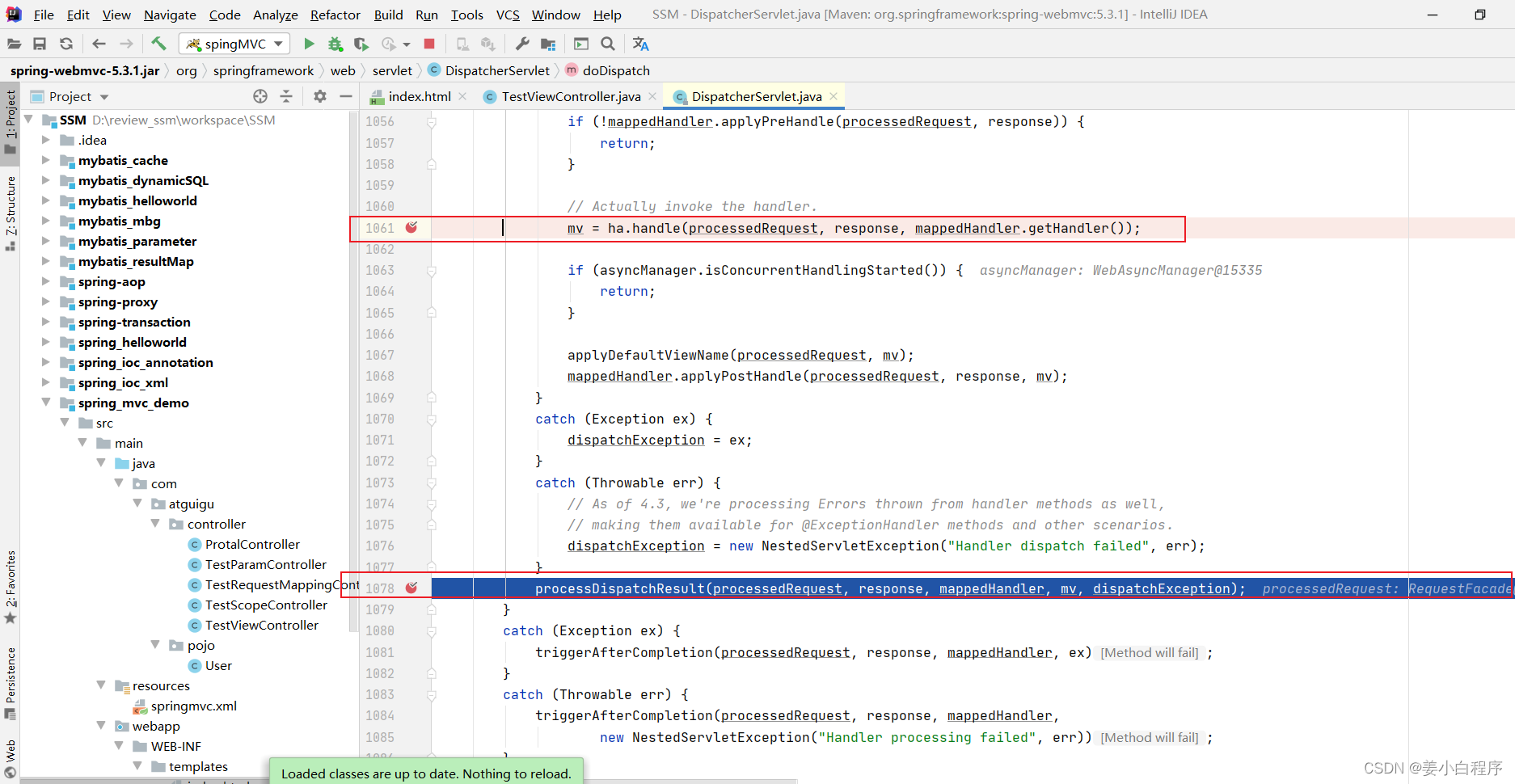This screenshot has height=784, width=1515.
Task: Toggle the Structure side panel
Action: (x=11, y=213)
